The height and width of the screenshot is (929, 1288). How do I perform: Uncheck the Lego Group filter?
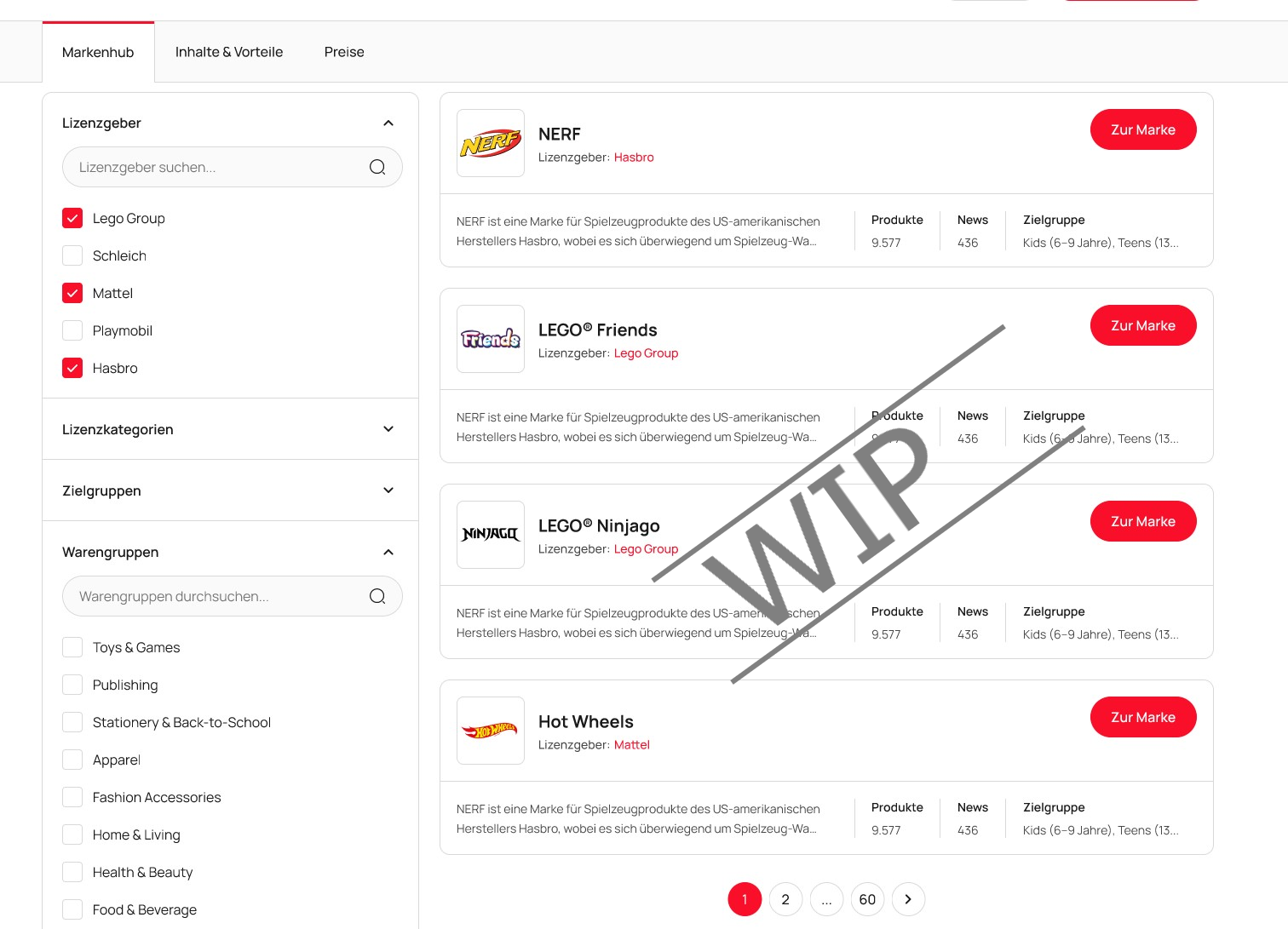pyautogui.click(x=72, y=218)
